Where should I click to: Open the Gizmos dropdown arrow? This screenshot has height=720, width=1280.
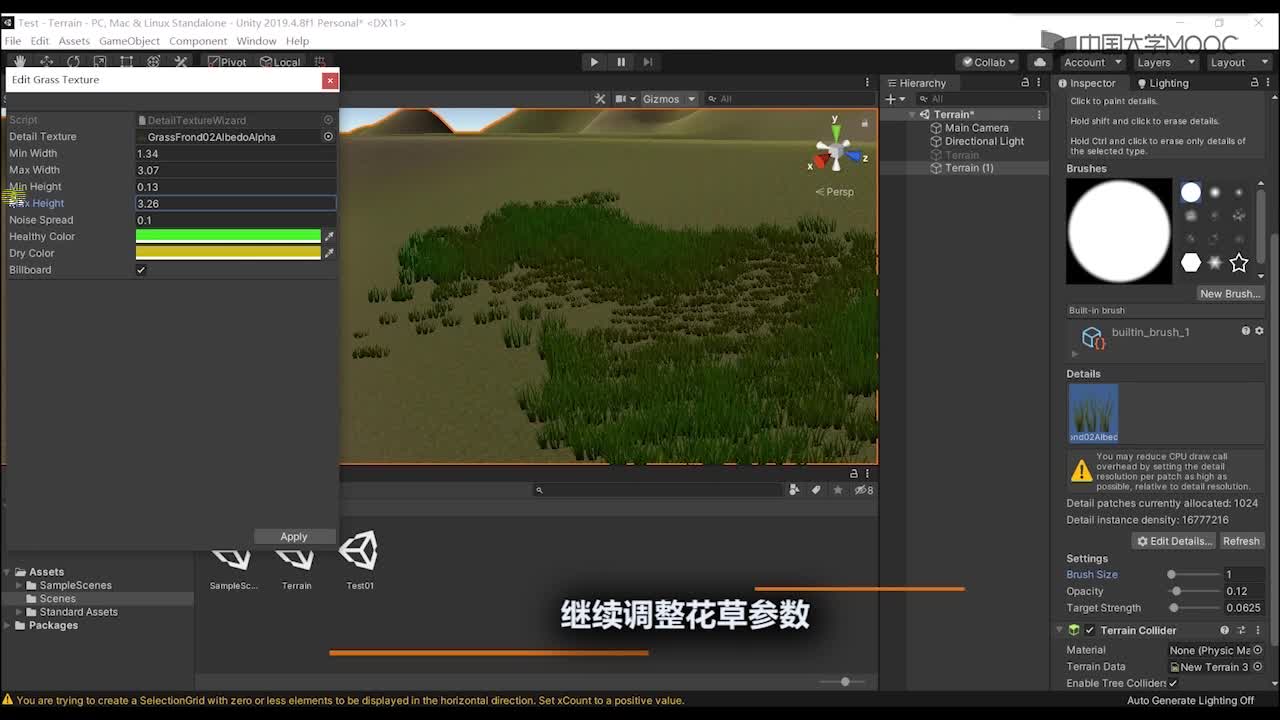[x=691, y=99]
